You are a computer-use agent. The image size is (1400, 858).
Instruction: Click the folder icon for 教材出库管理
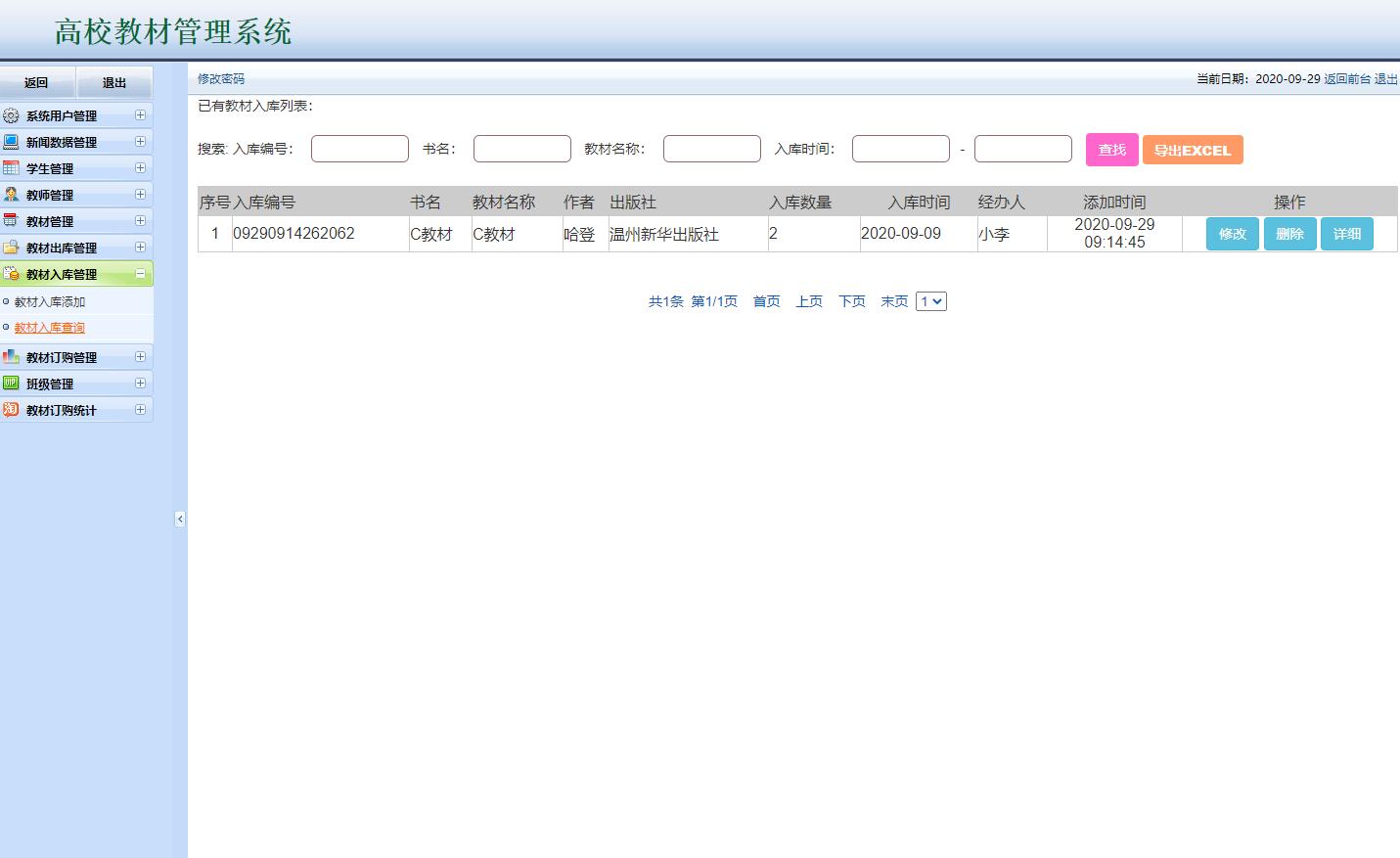click(11, 247)
